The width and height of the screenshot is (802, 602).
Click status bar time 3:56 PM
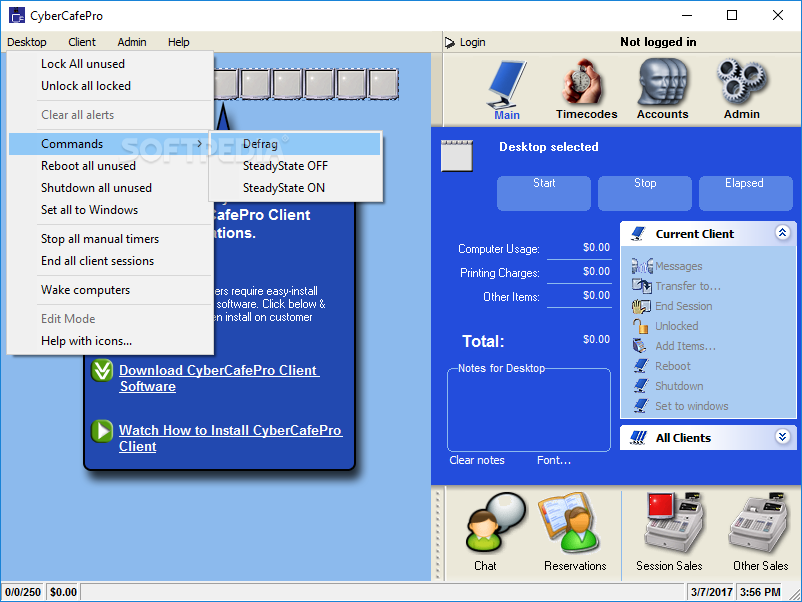point(760,592)
